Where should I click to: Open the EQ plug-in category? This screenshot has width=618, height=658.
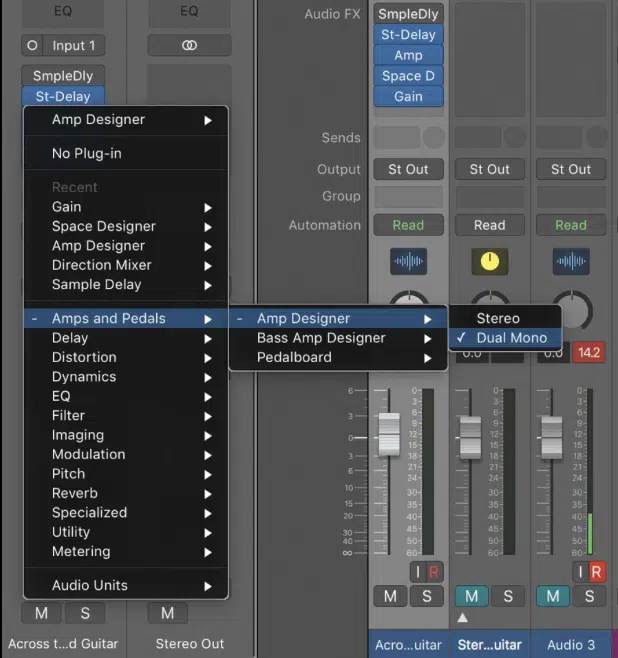pyautogui.click(x=126, y=396)
